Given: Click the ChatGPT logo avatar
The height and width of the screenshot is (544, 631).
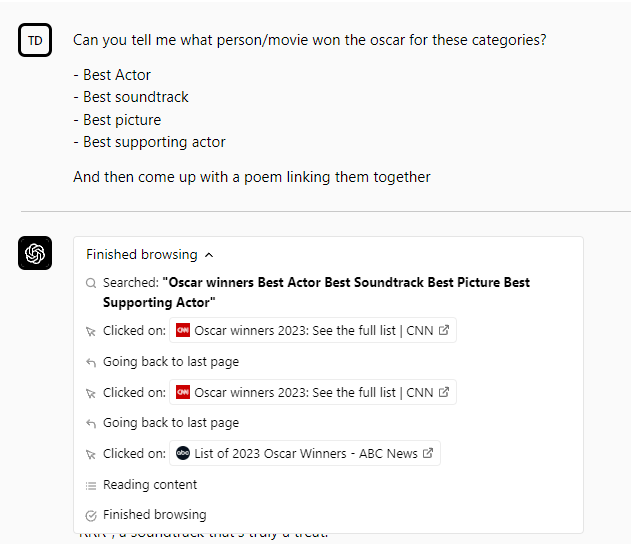Looking at the screenshot, I should (x=35, y=253).
